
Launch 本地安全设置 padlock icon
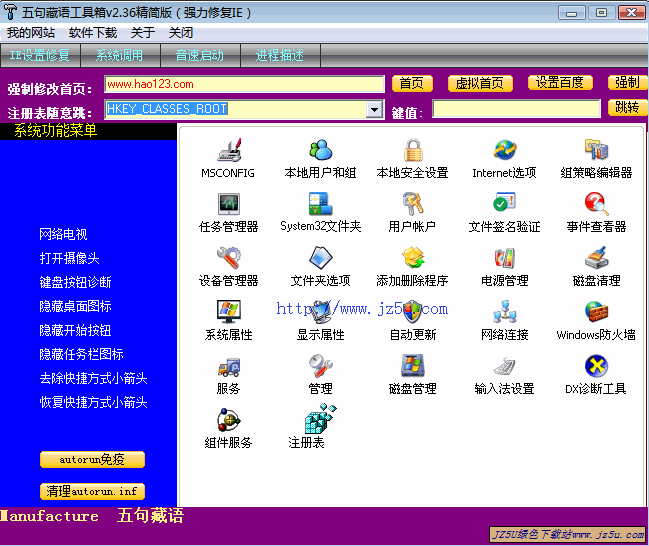tap(413, 150)
